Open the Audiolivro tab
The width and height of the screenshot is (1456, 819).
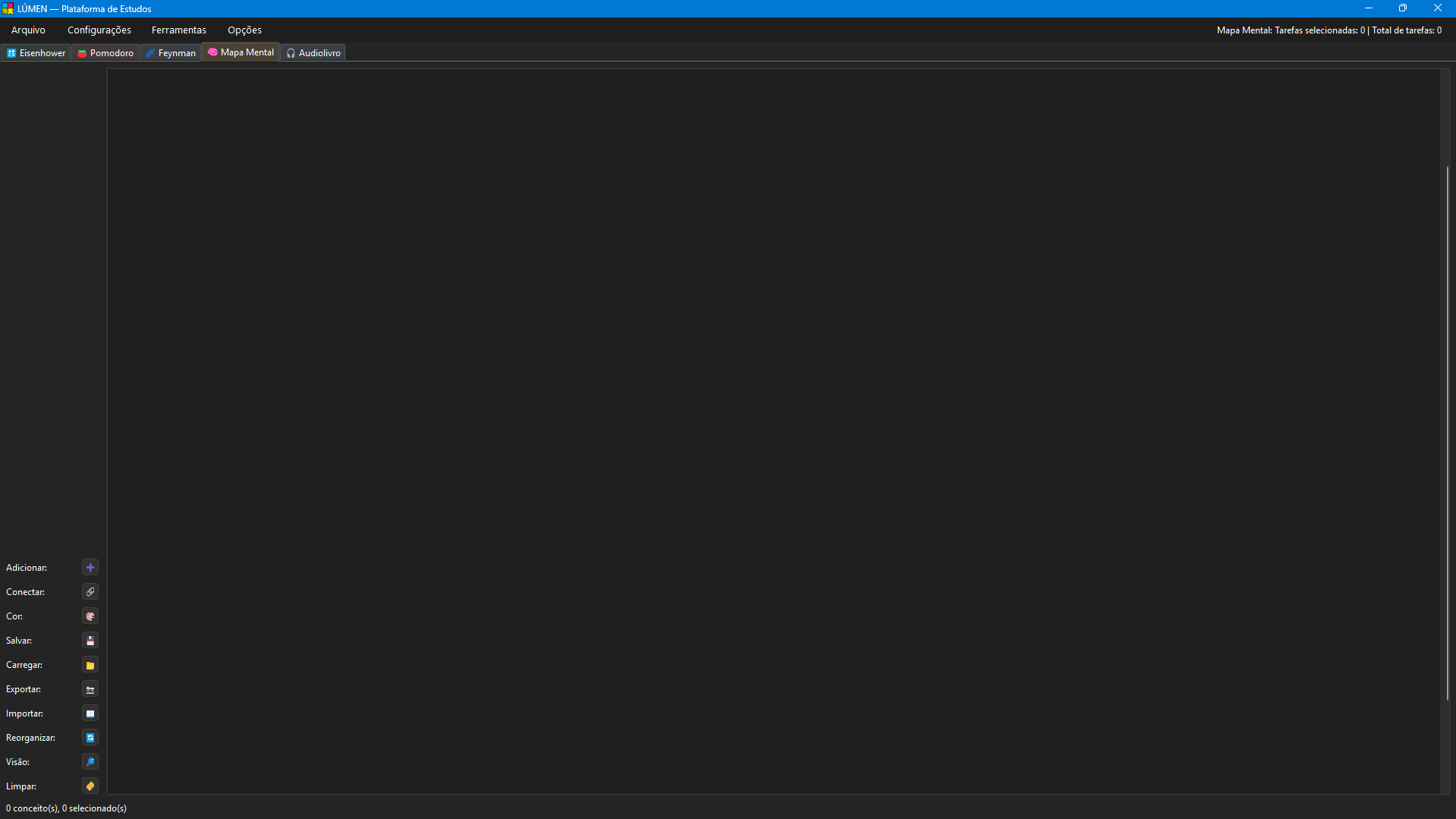pyautogui.click(x=313, y=53)
